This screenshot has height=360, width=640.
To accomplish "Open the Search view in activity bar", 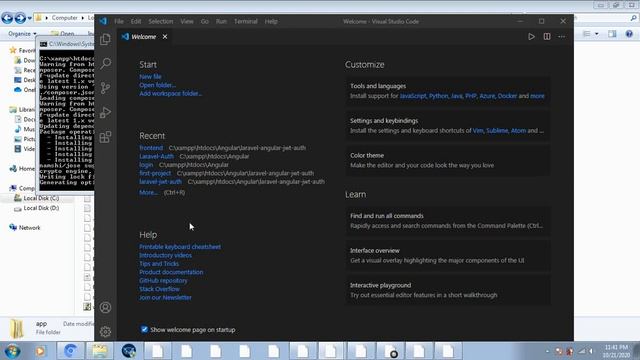I will click(105, 63).
